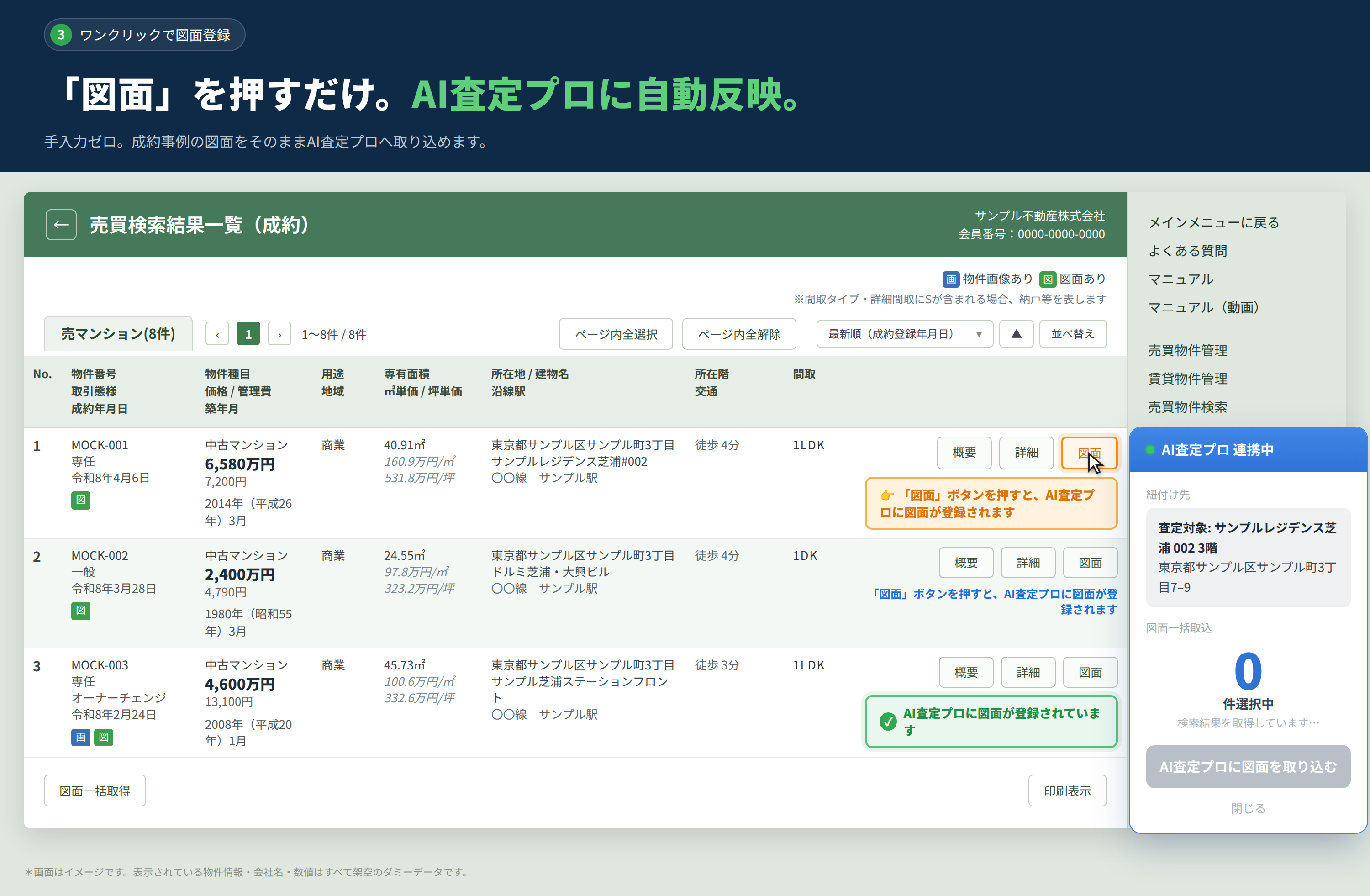Click the 並べ替え button

coord(1072,334)
